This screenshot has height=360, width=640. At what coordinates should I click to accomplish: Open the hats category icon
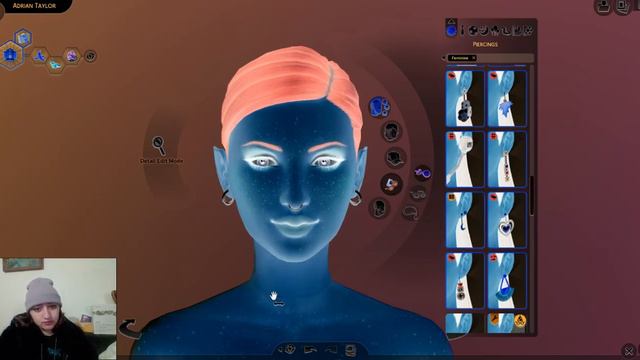point(395,158)
